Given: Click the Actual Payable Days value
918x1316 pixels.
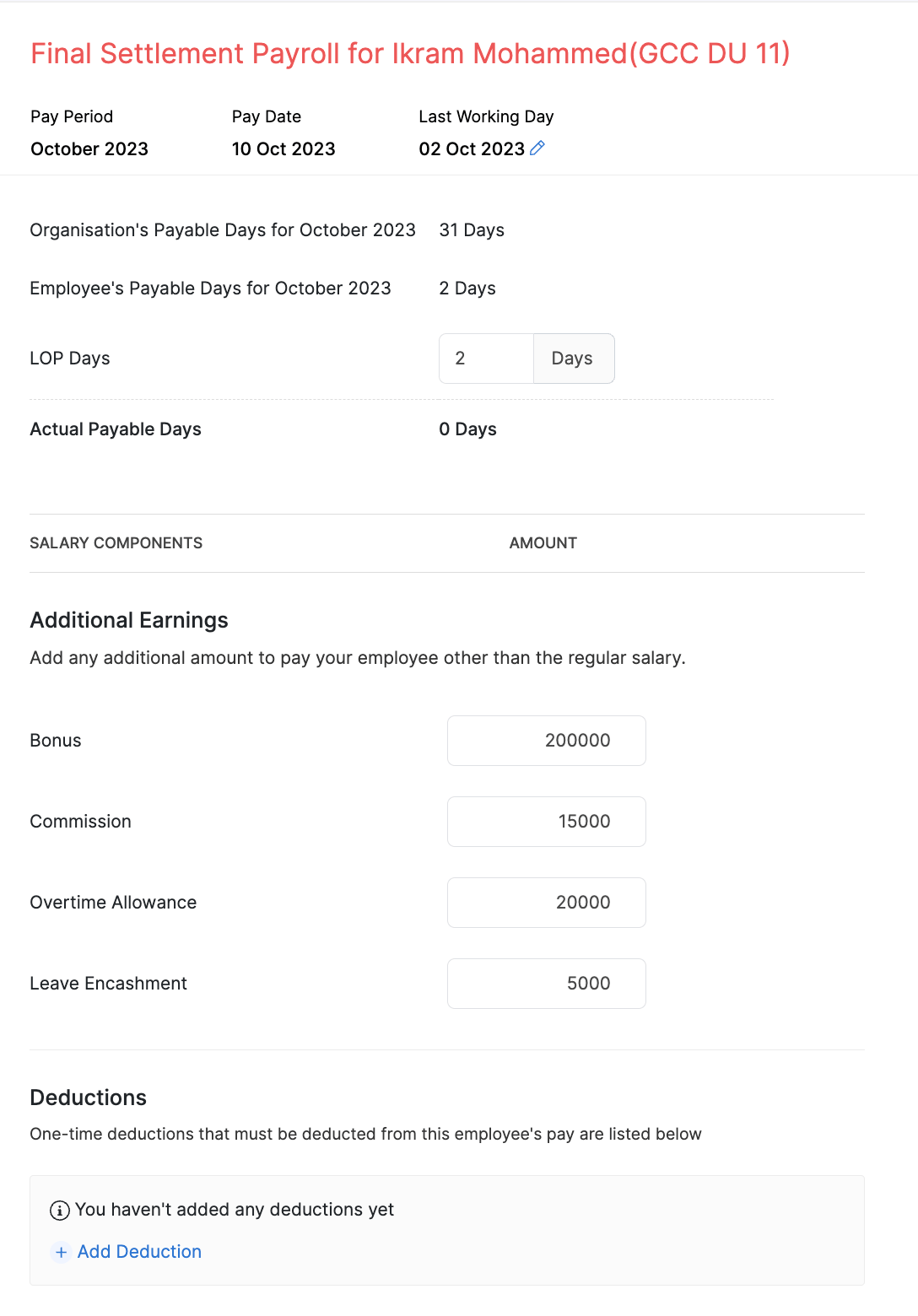Looking at the screenshot, I should (x=467, y=429).
